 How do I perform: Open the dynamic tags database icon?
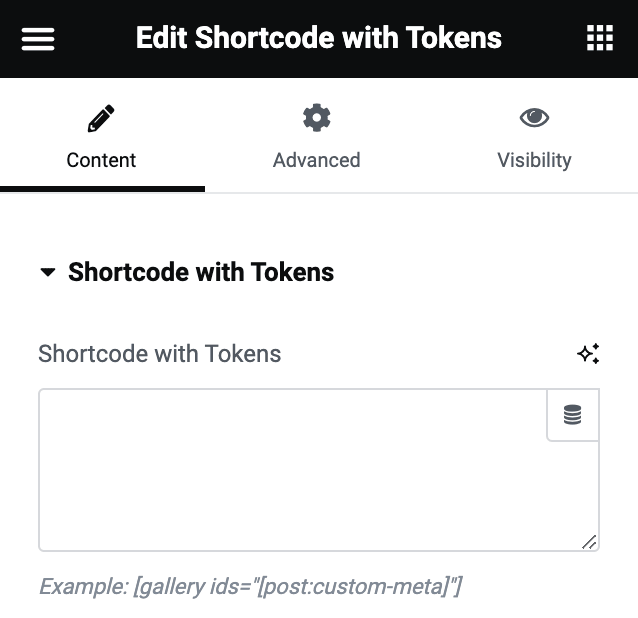tap(572, 415)
